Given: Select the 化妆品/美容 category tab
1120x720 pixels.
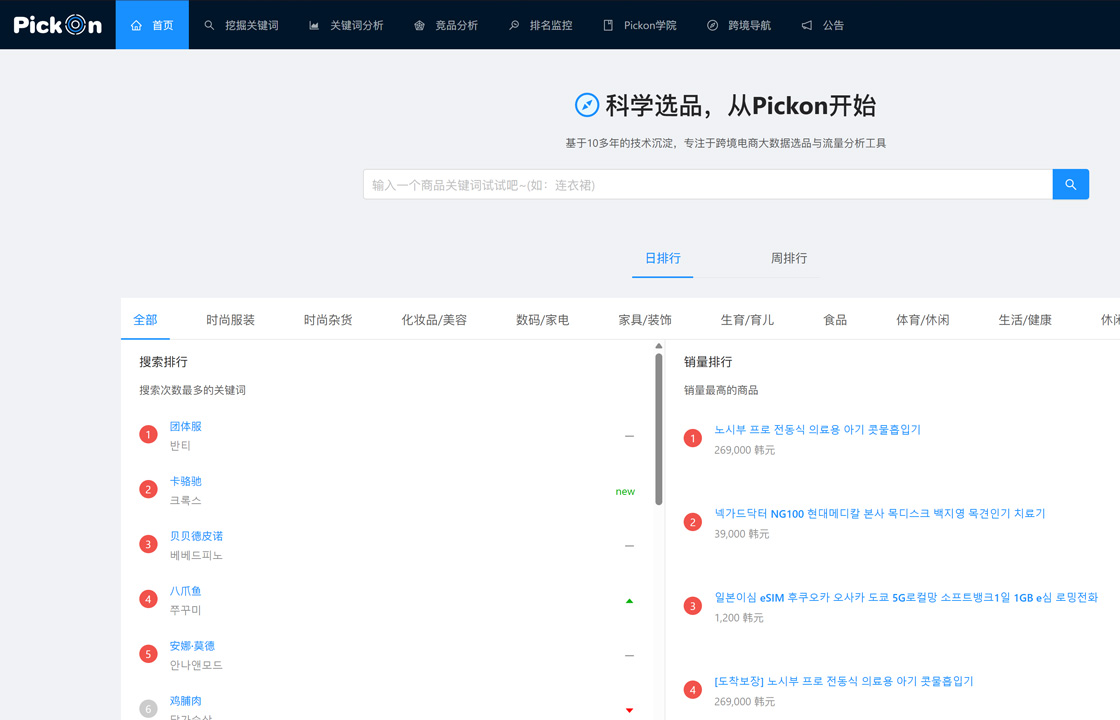Looking at the screenshot, I should [434, 320].
